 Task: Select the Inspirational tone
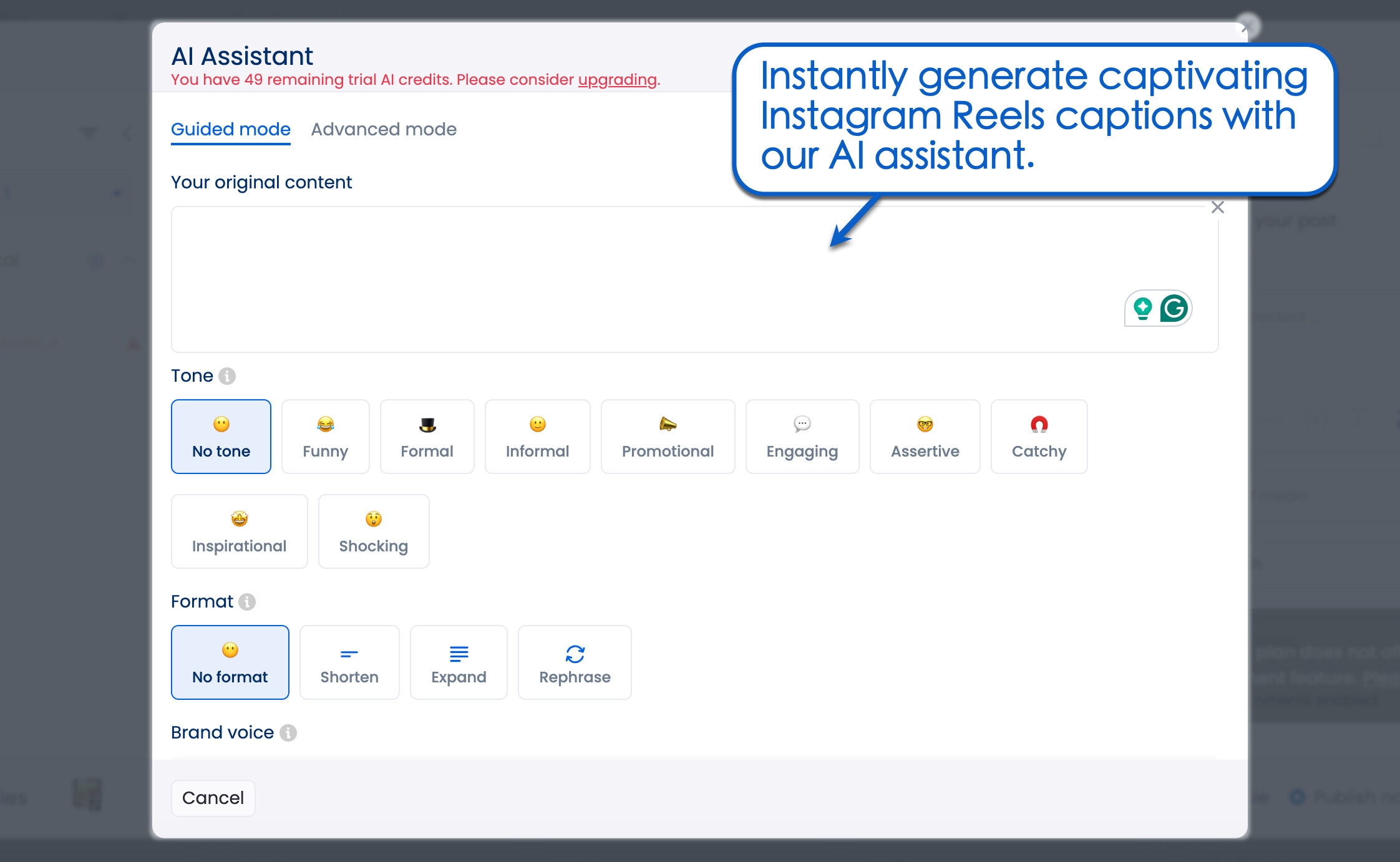click(239, 531)
